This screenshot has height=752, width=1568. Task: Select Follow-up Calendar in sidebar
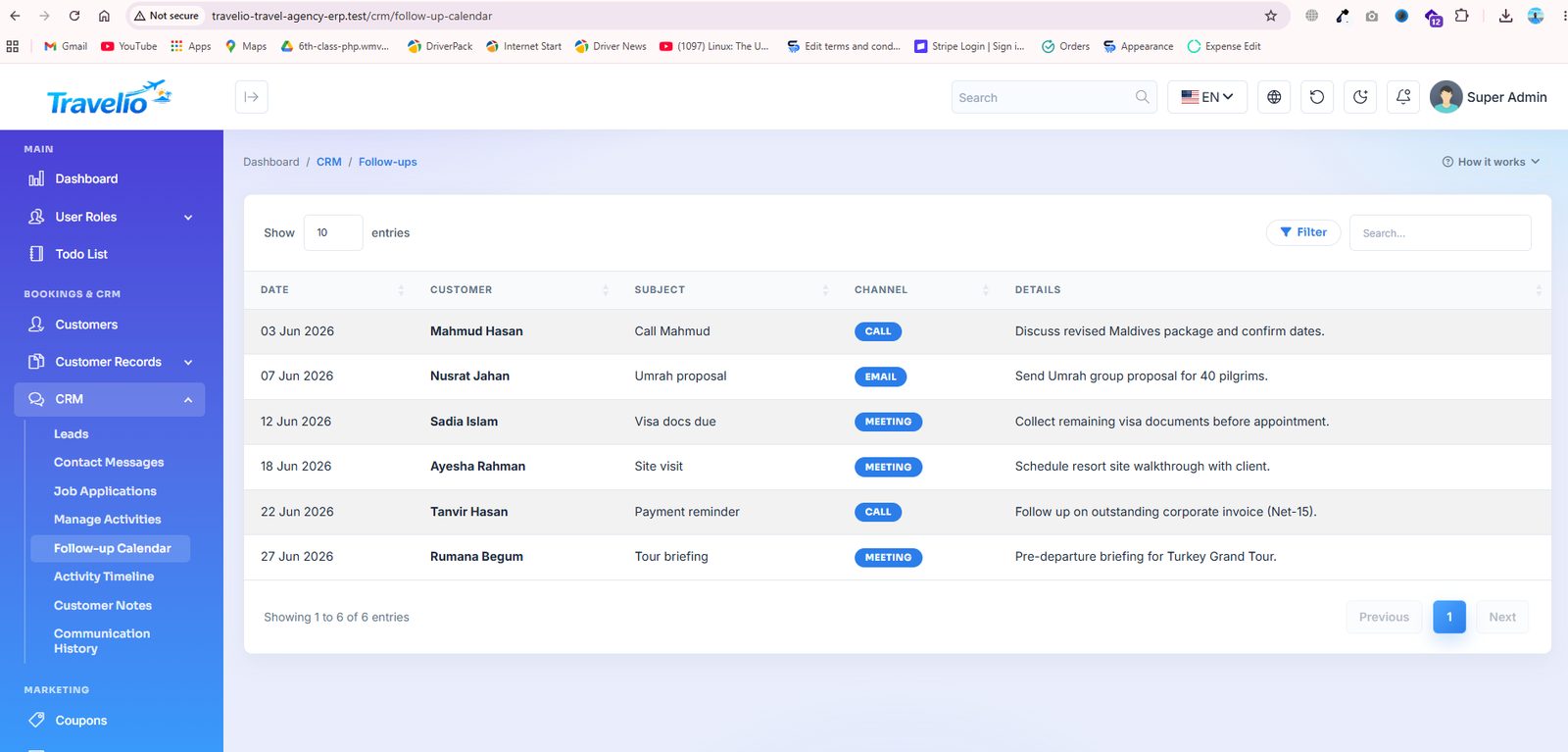click(x=110, y=548)
